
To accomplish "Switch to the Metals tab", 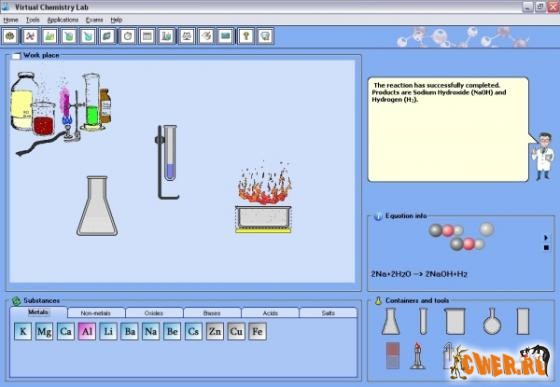I will (x=38, y=312).
